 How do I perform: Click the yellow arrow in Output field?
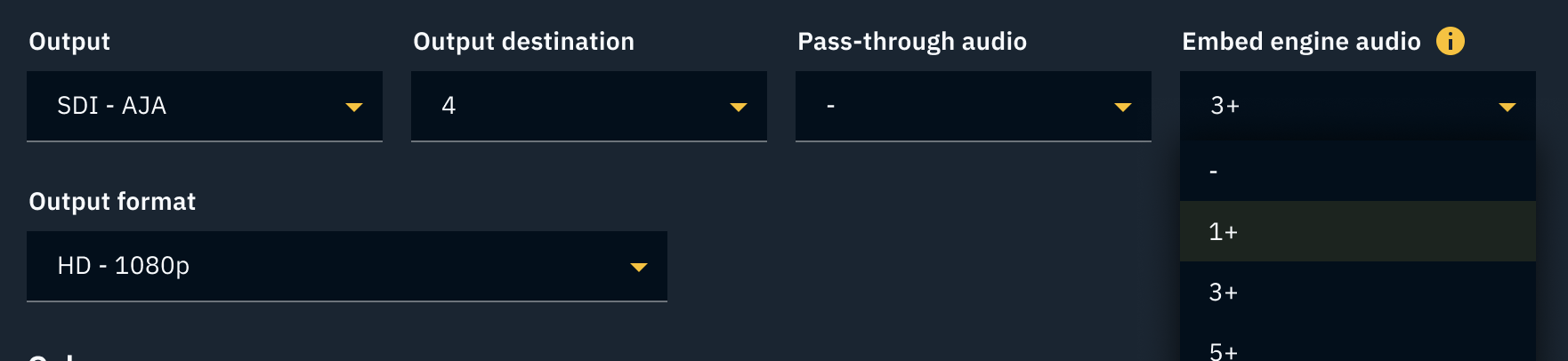pos(354,107)
